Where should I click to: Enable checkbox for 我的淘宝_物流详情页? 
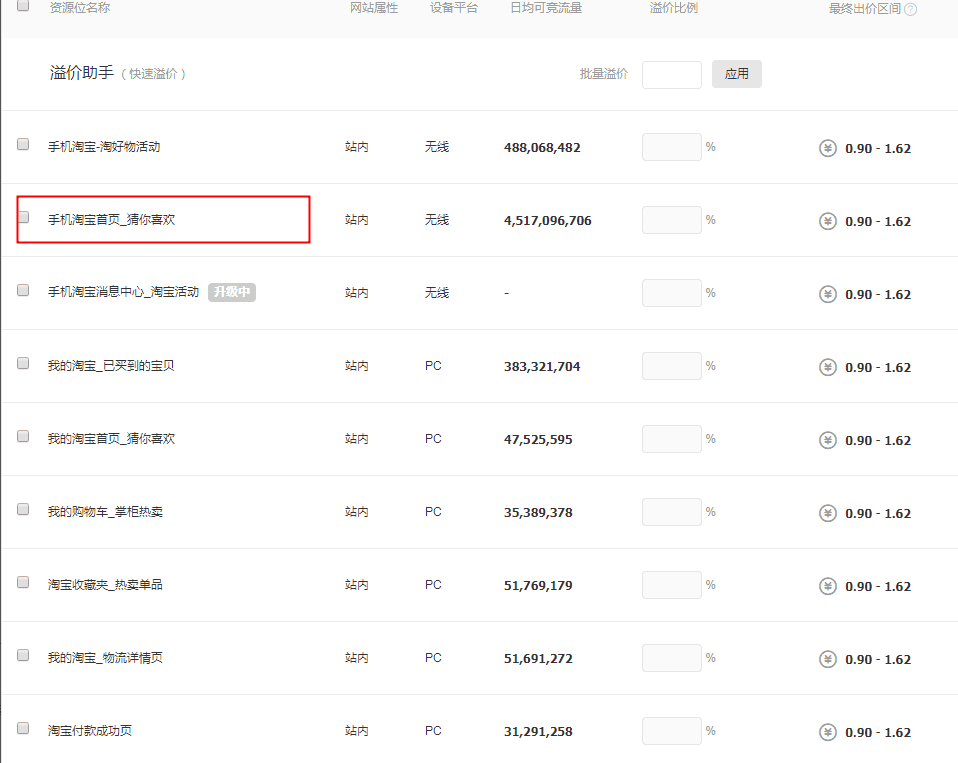click(23, 655)
